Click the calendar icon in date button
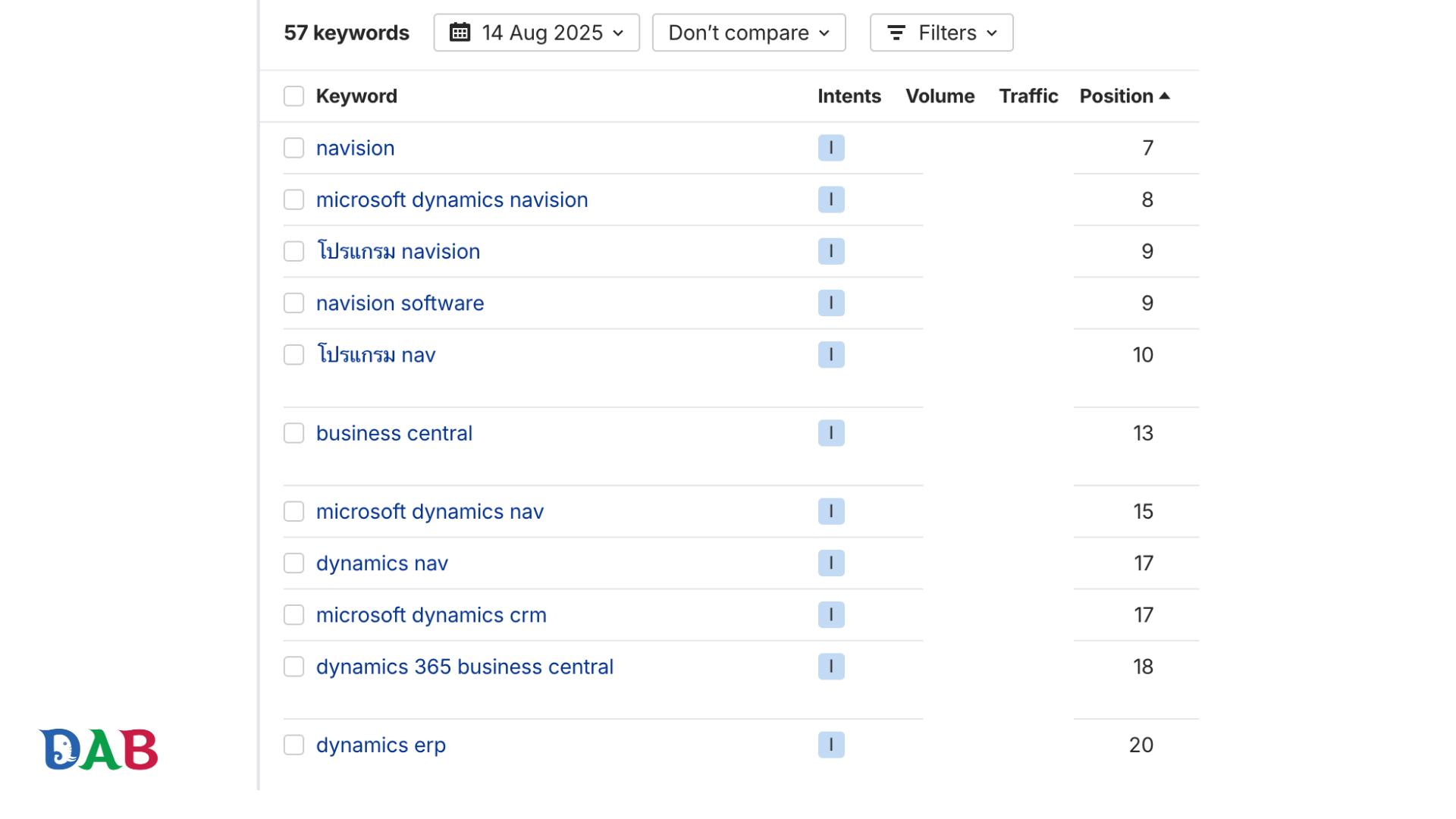 460,32
